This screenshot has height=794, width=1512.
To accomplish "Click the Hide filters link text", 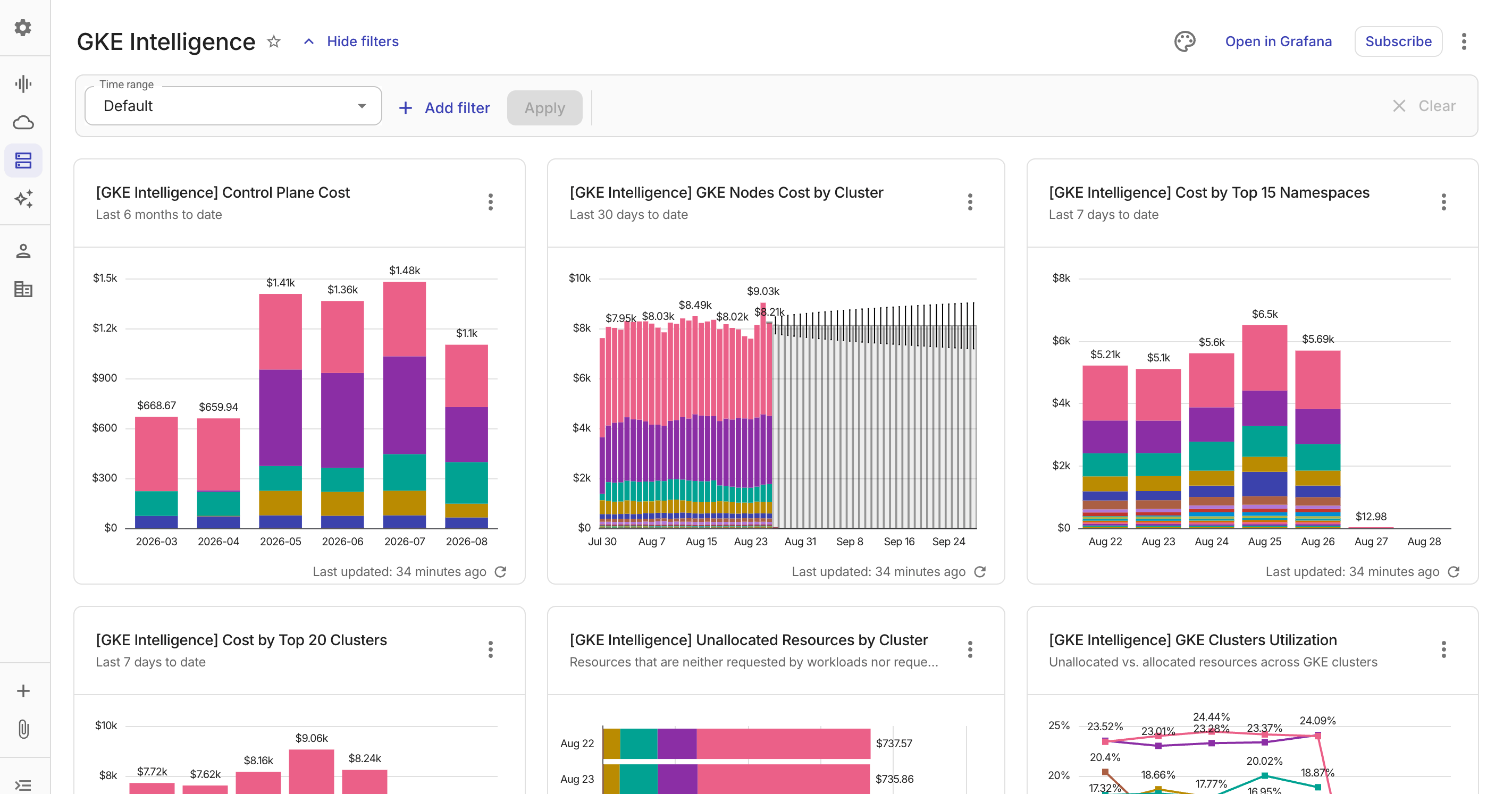I will click(x=363, y=41).
